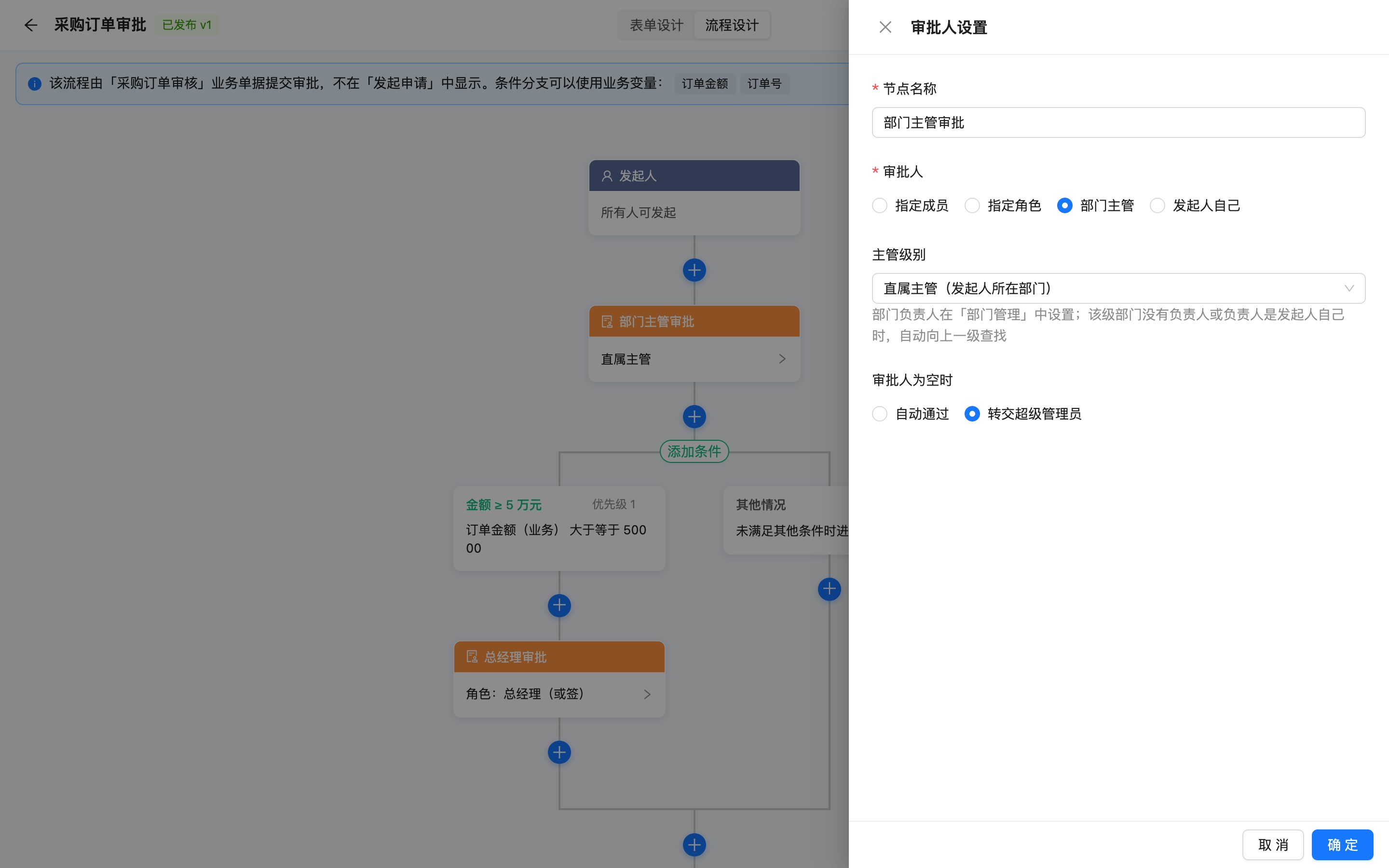This screenshot has height=868, width=1389.
Task: Choose 自动通过 when approver is empty
Action: pos(910,414)
